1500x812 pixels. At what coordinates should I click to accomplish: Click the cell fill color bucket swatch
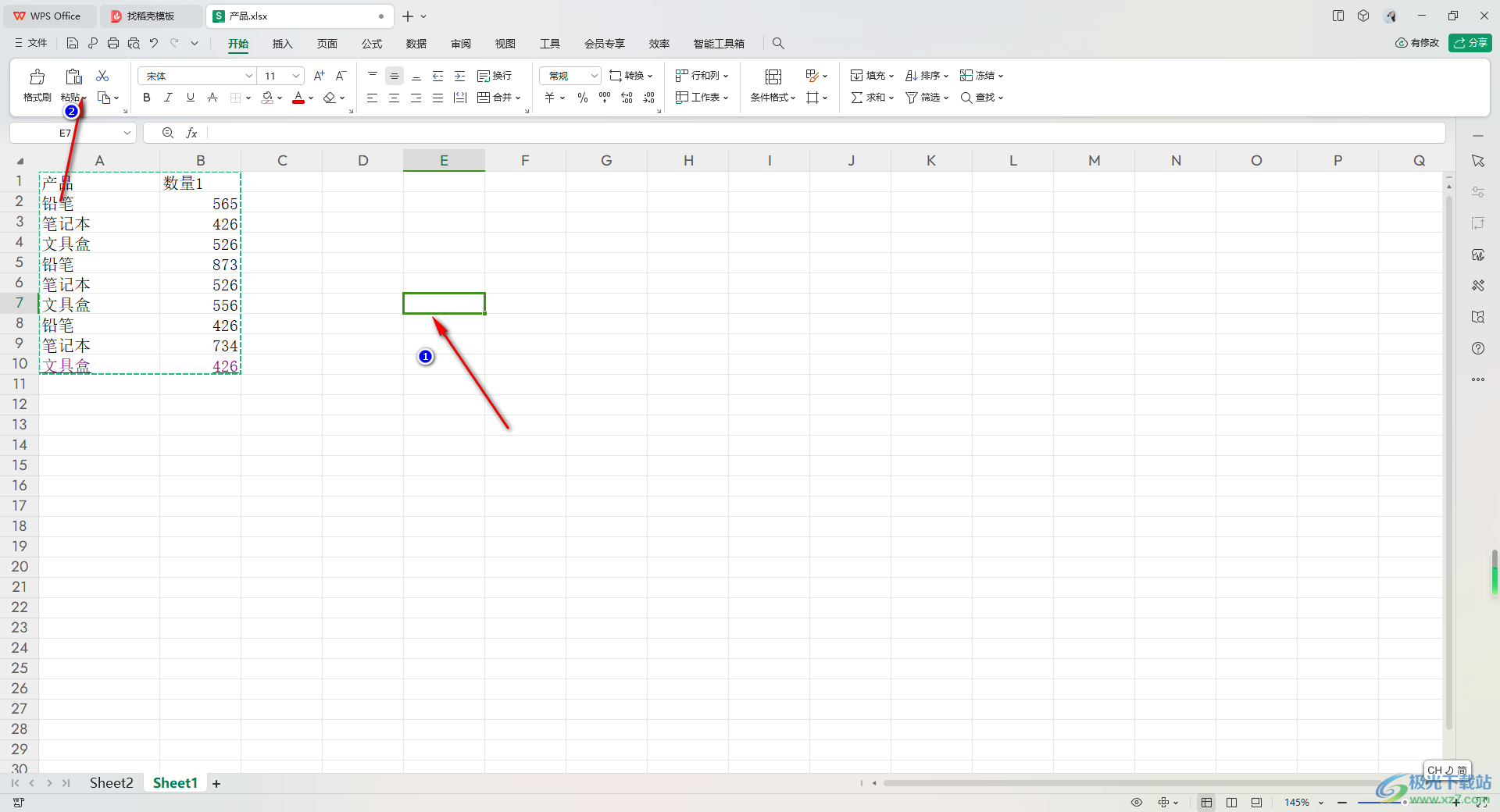tap(267, 98)
